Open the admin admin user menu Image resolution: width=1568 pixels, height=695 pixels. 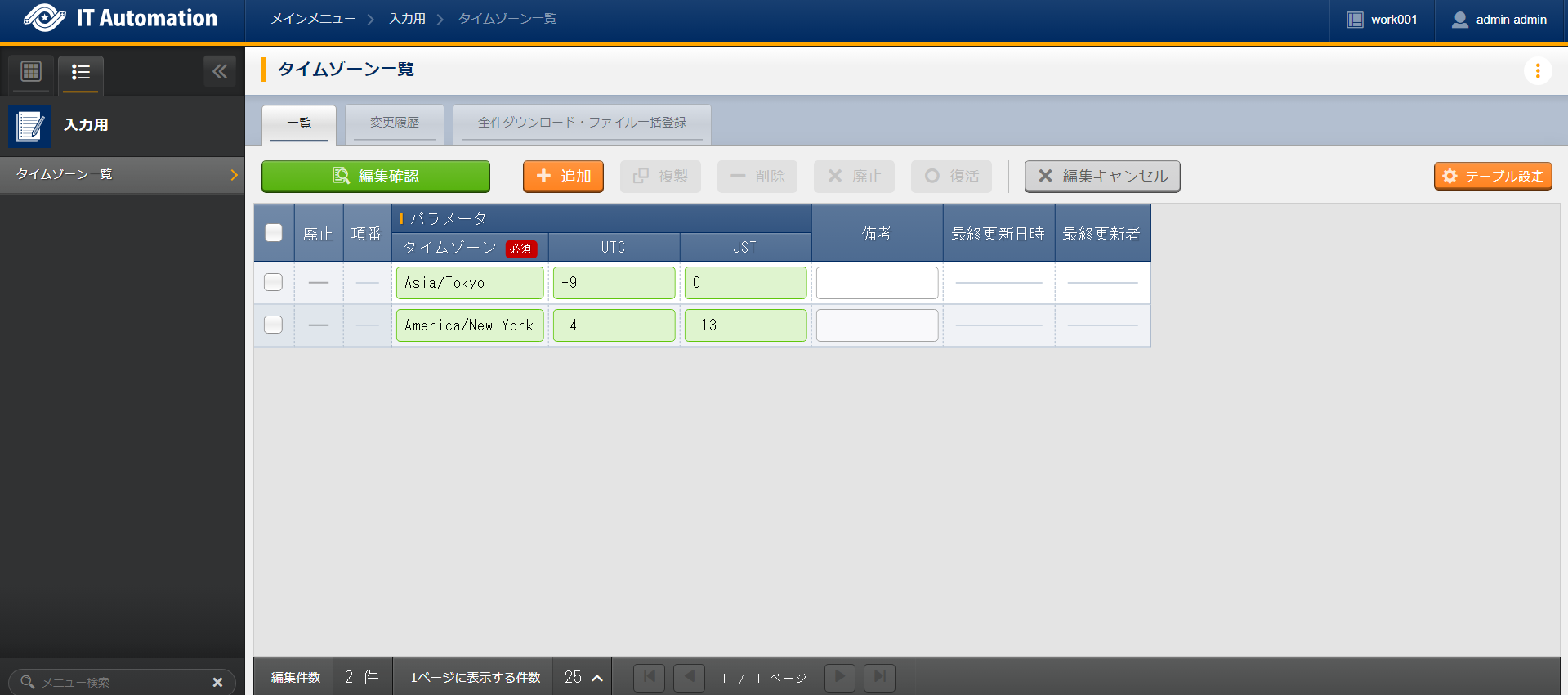point(1500,20)
